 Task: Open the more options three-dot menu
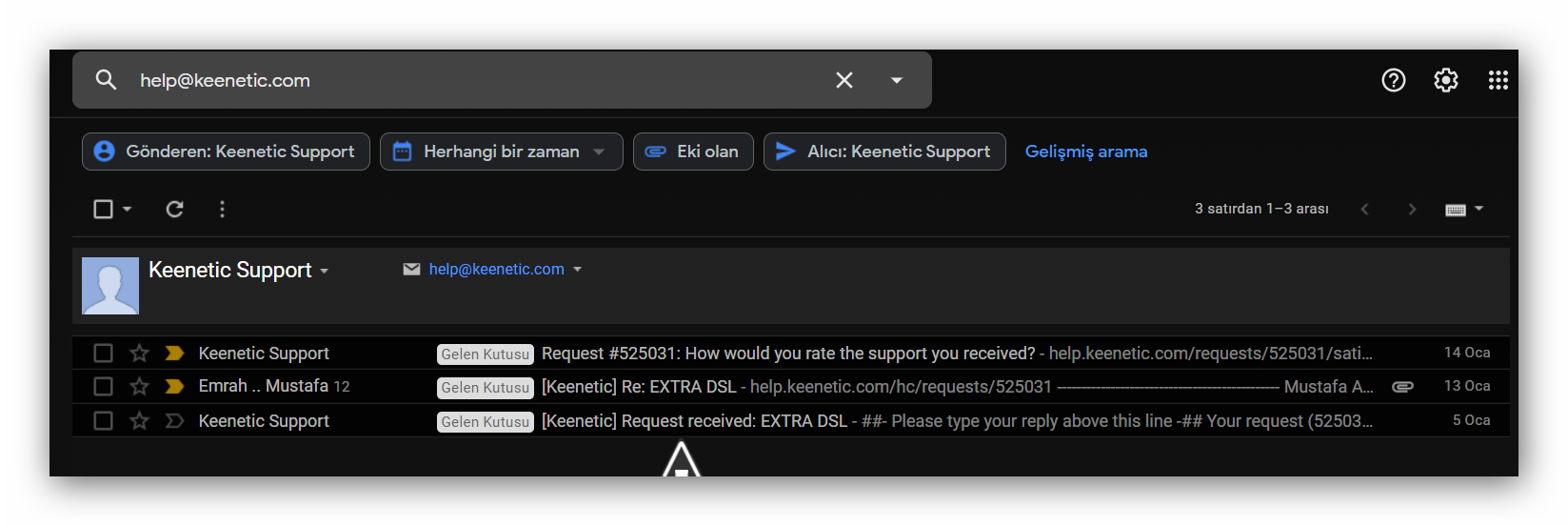(x=222, y=209)
